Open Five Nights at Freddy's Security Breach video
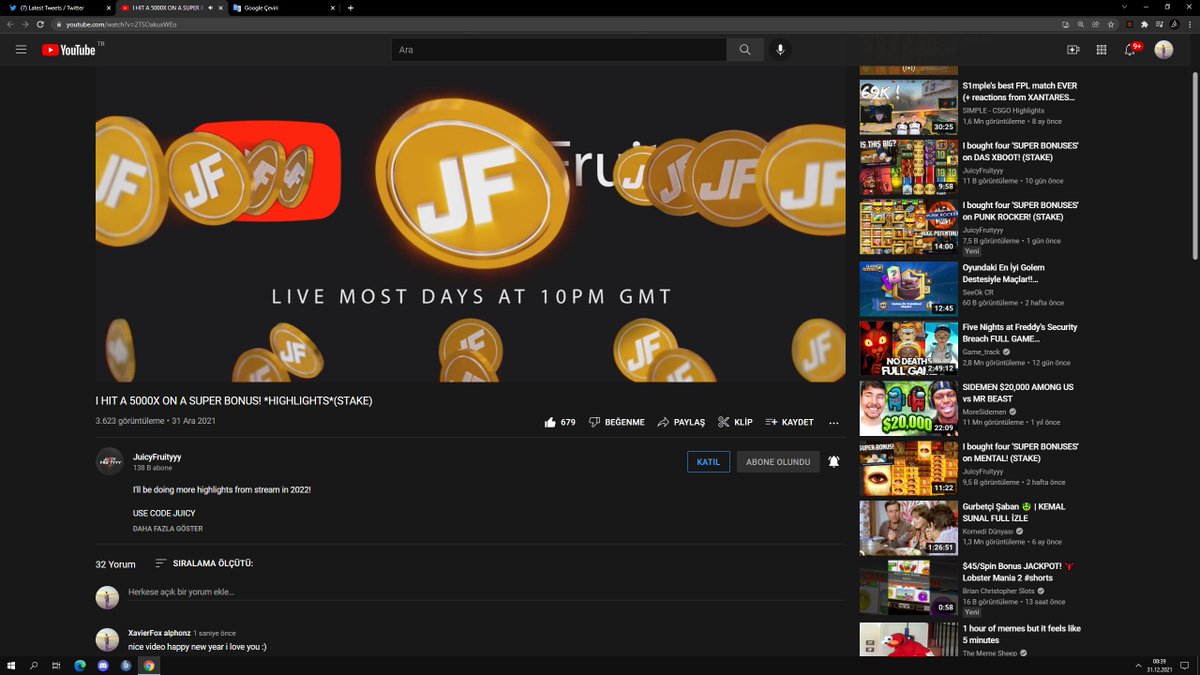Viewport: 1200px width, 675px height. pyautogui.click(x=1020, y=333)
